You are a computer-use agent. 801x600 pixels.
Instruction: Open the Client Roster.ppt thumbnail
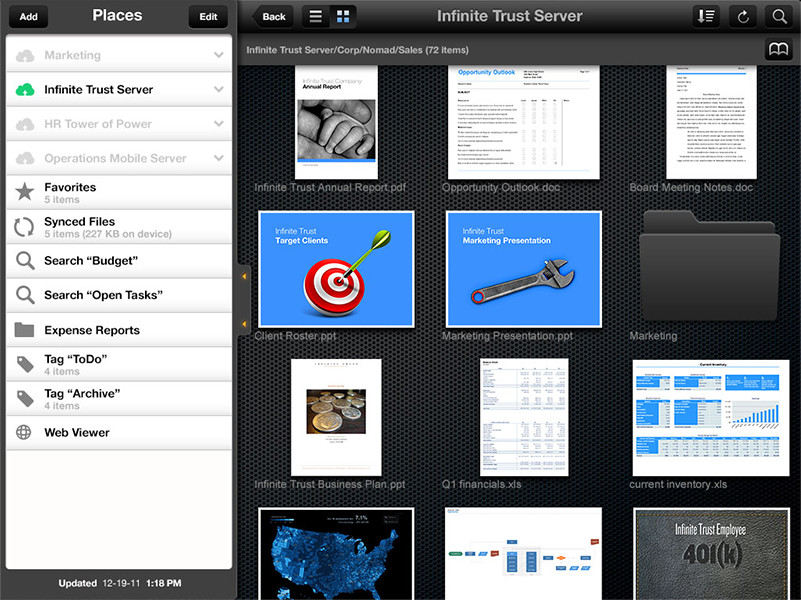pyautogui.click(x=335, y=268)
